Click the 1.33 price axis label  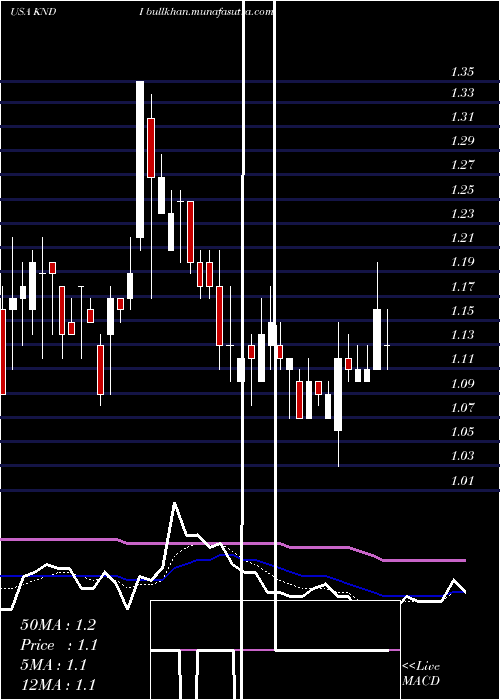[462, 93]
